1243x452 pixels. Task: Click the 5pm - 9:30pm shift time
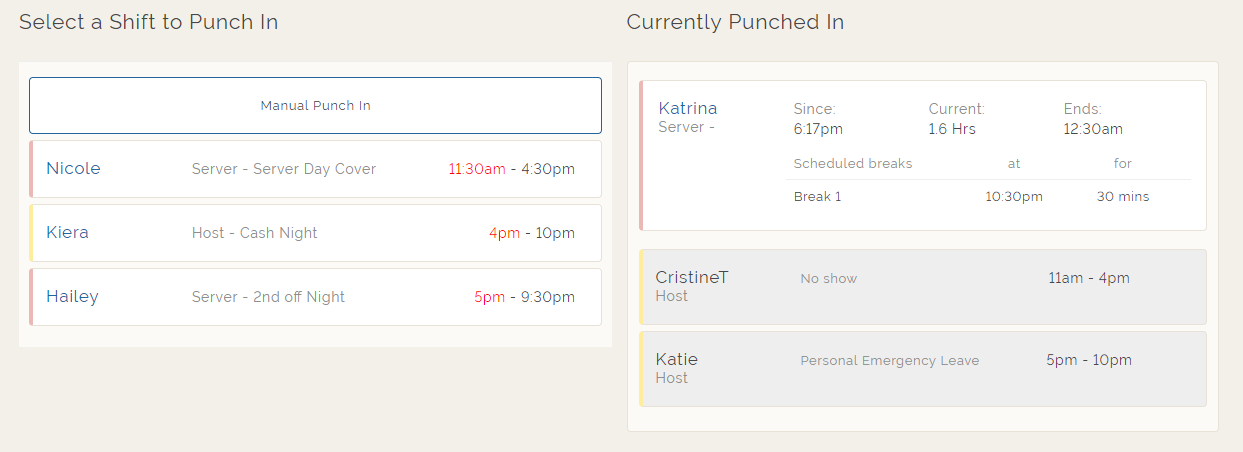tap(524, 297)
